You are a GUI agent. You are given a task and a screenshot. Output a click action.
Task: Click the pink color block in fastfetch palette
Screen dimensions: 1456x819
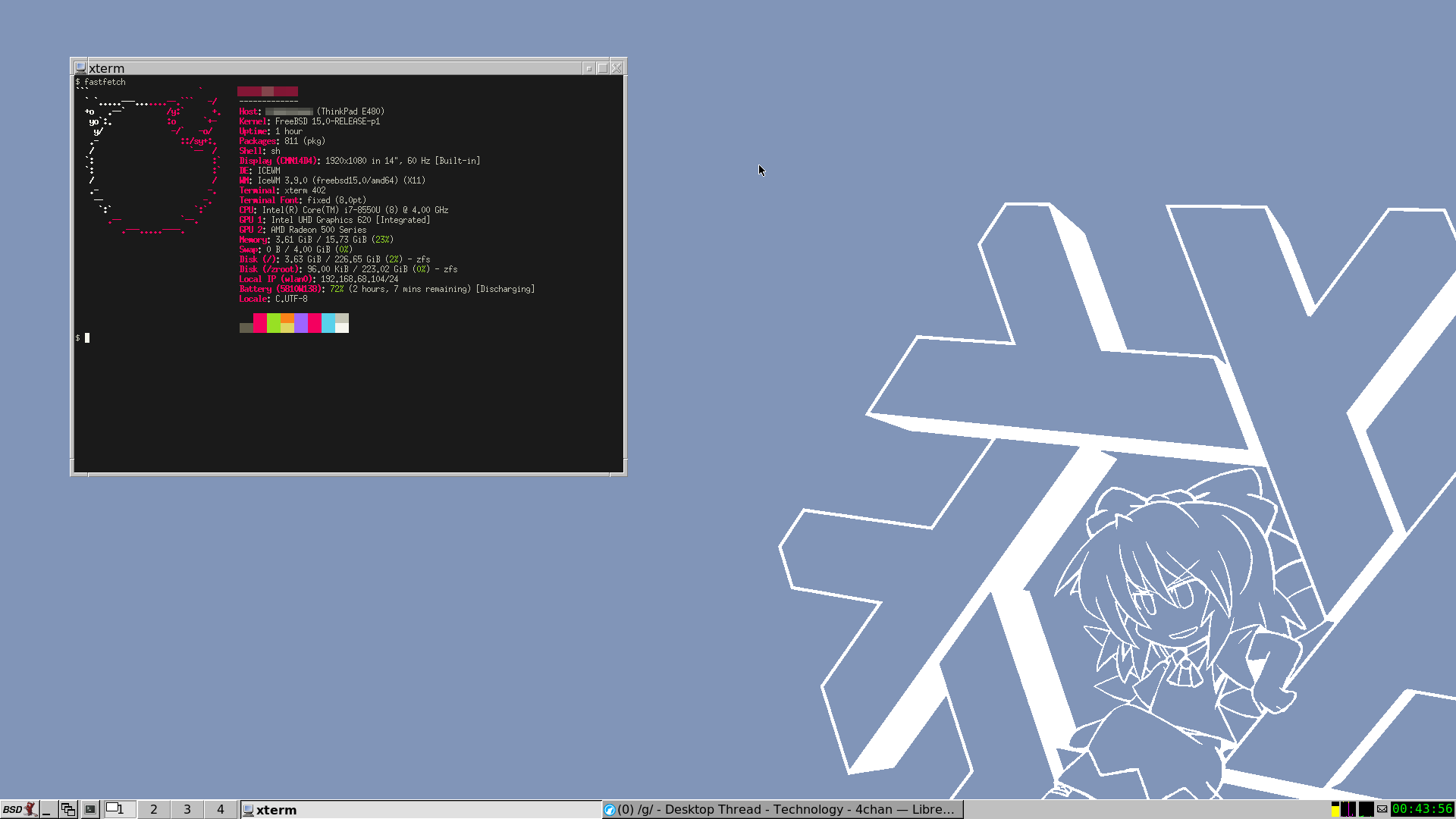pyautogui.click(x=259, y=323)
